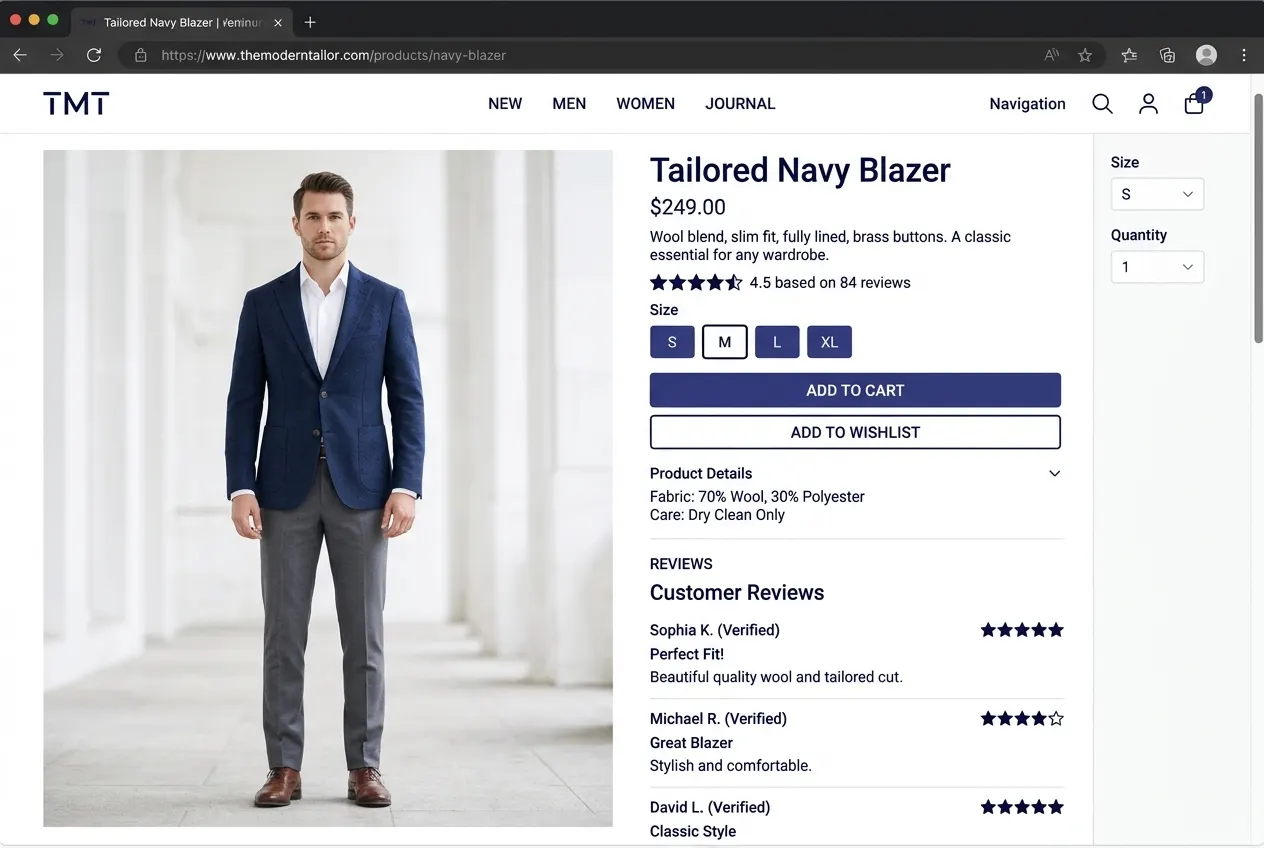Click the Navigation link in the header
This screenshot has height=848, width=1264.
tap(1027, 104)
